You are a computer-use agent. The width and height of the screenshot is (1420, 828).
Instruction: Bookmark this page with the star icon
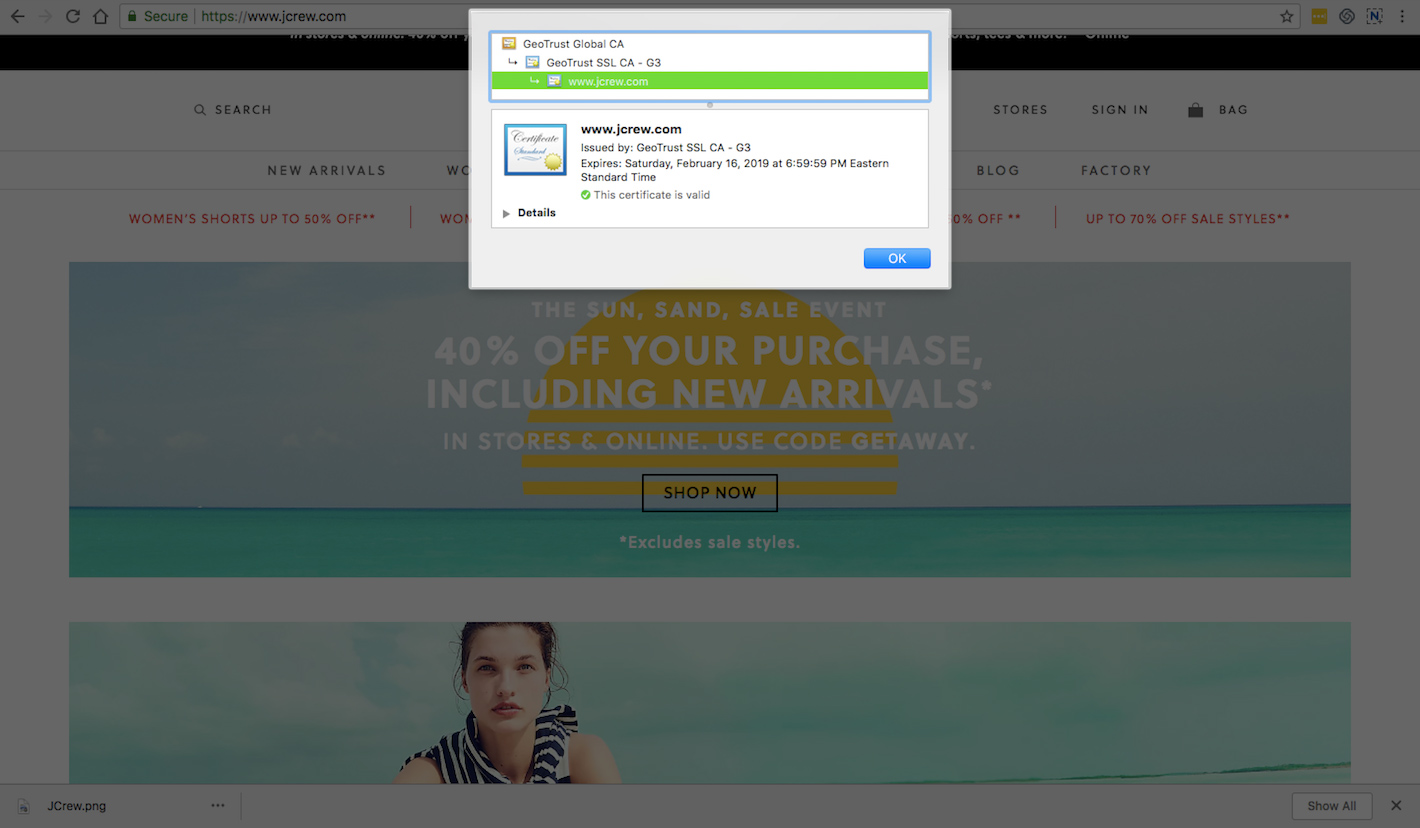tap(1287, 16)
